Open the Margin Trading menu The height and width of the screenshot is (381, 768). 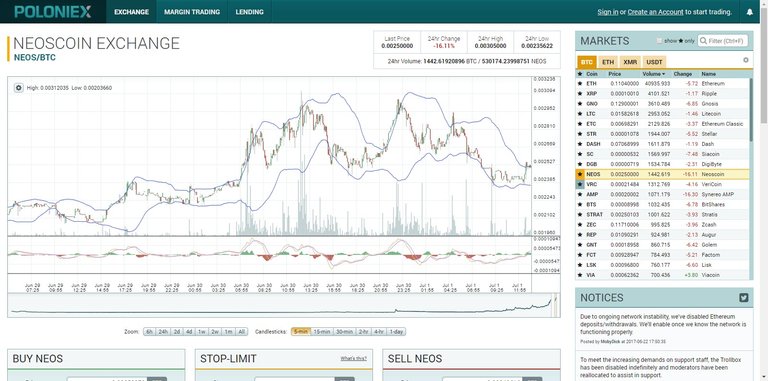pyautogui.click(x=192, y=12)
